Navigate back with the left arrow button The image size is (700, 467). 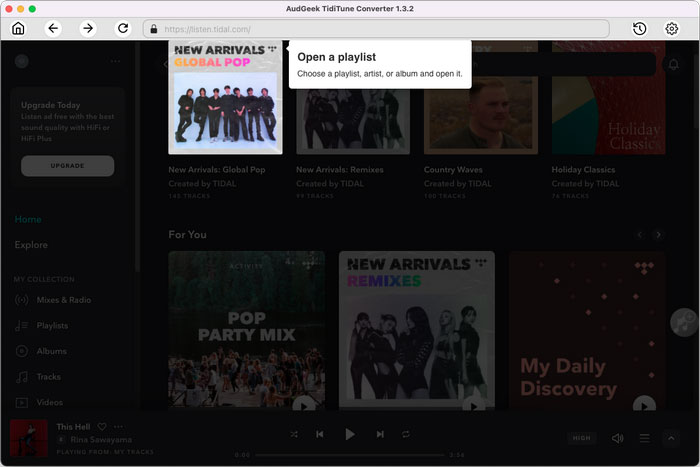(53, 29)
